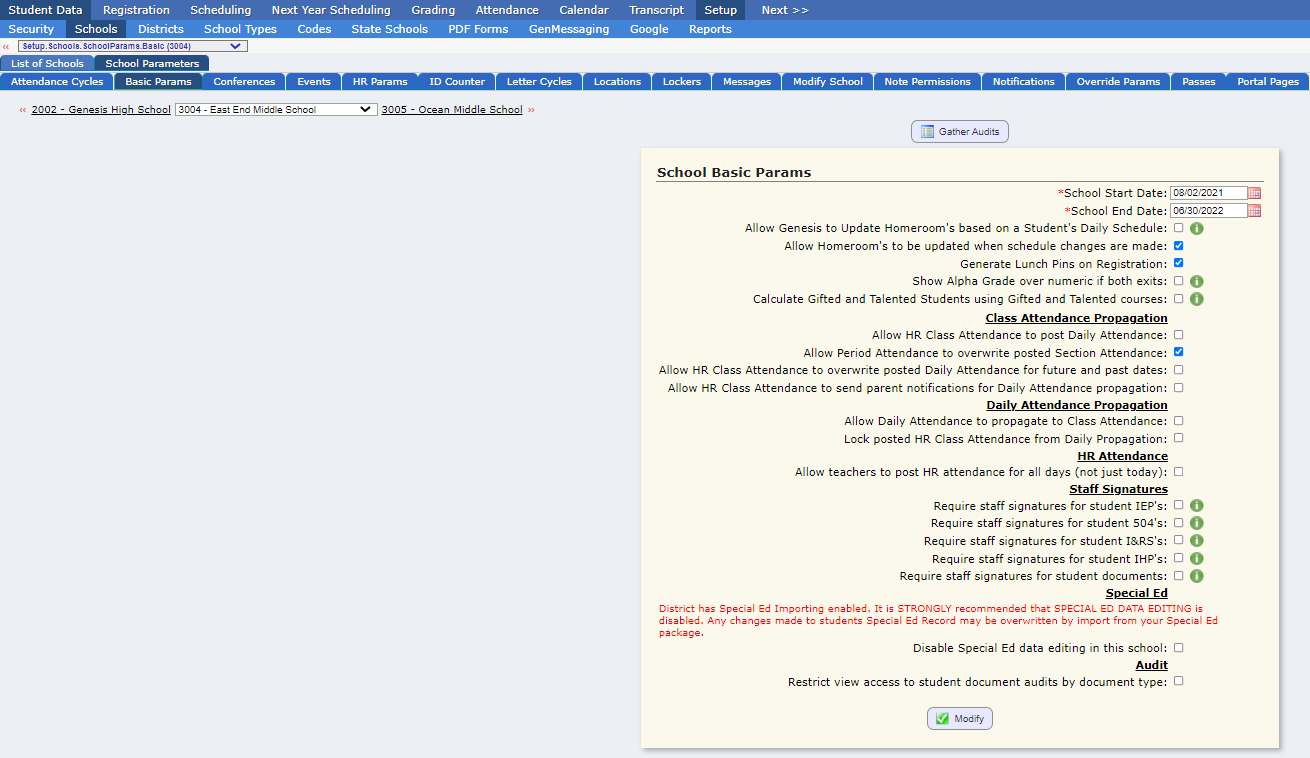Image resolution: width=1310 pixels, height=758 pixels.
Task: Click info icon for staff signatures on student documents
Action: tap(1196, 576)
